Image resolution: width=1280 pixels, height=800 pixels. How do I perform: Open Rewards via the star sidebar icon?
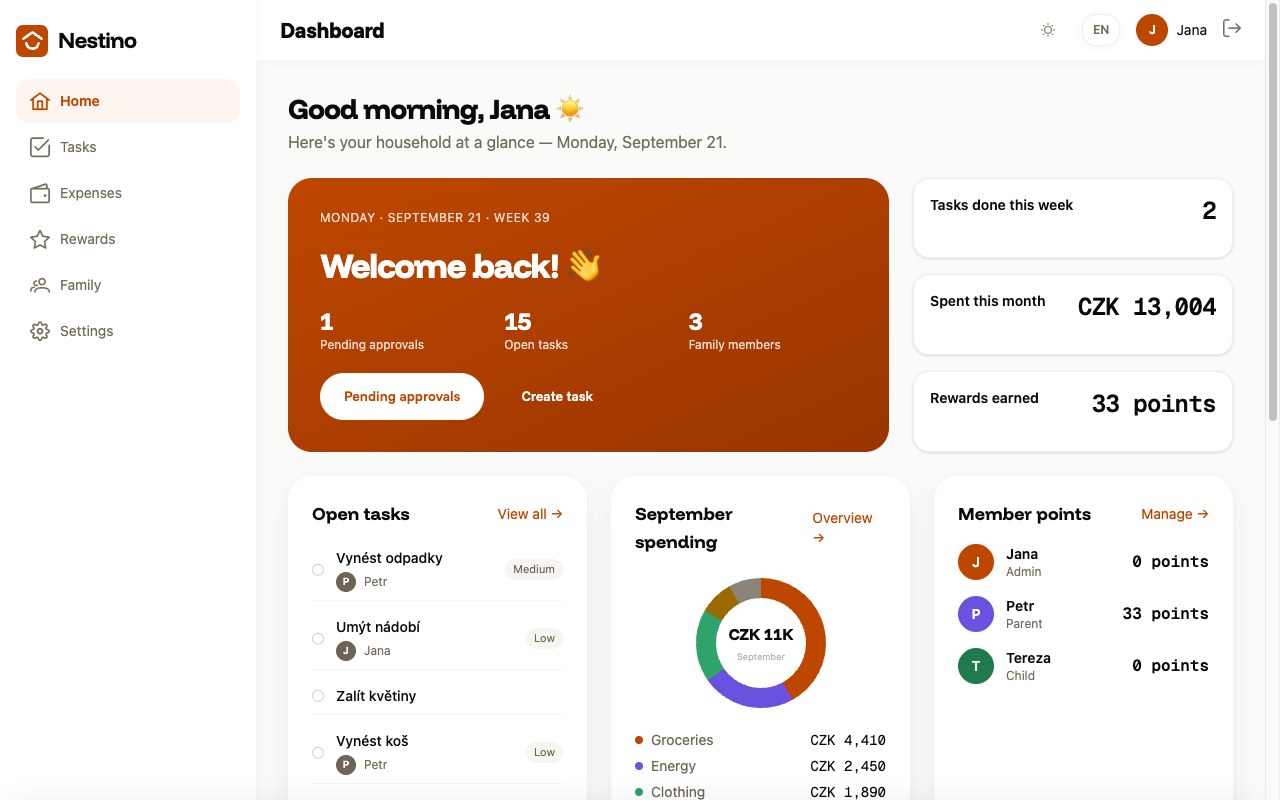point(40,239)
